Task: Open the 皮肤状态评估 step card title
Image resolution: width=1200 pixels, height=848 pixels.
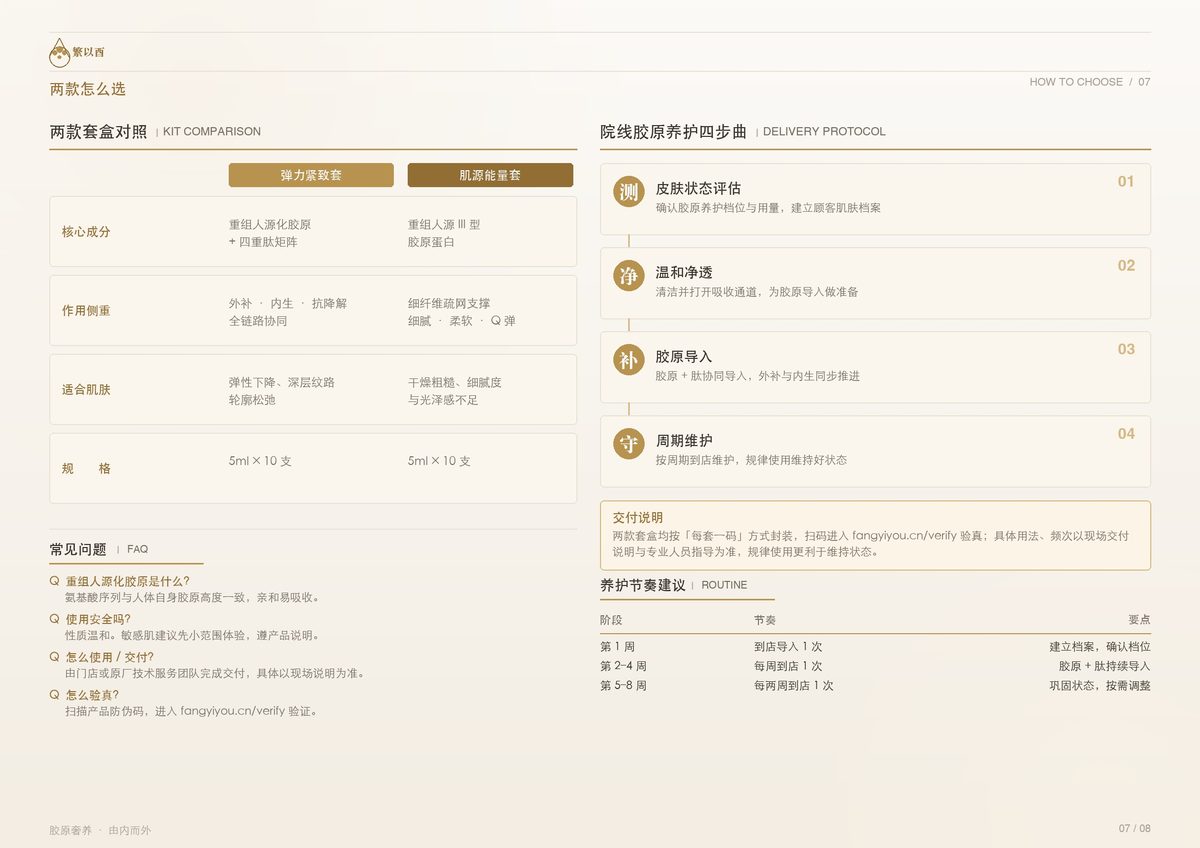Action: click(x=698, y=188)
